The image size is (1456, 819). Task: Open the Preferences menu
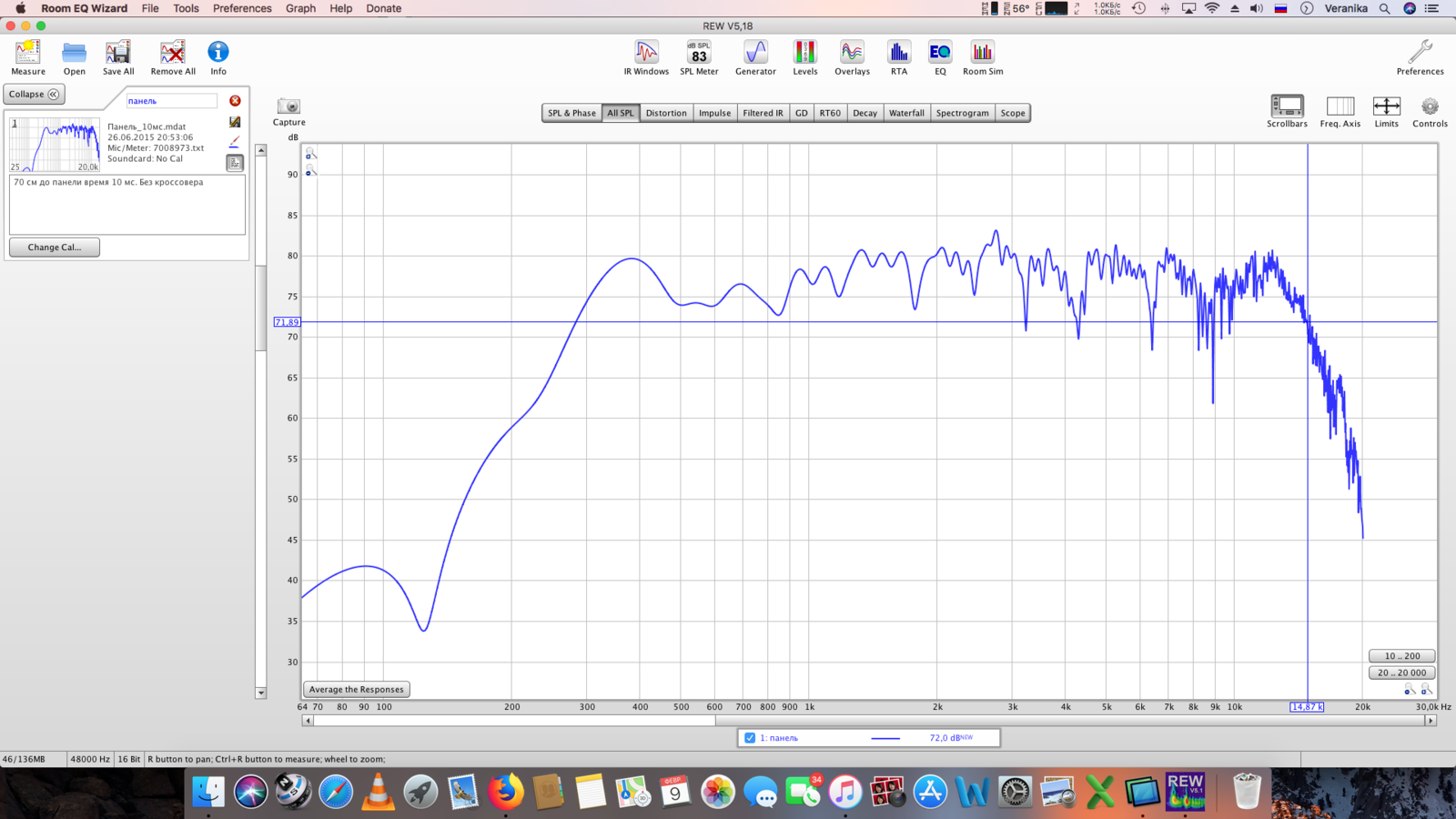click(242, 8)
